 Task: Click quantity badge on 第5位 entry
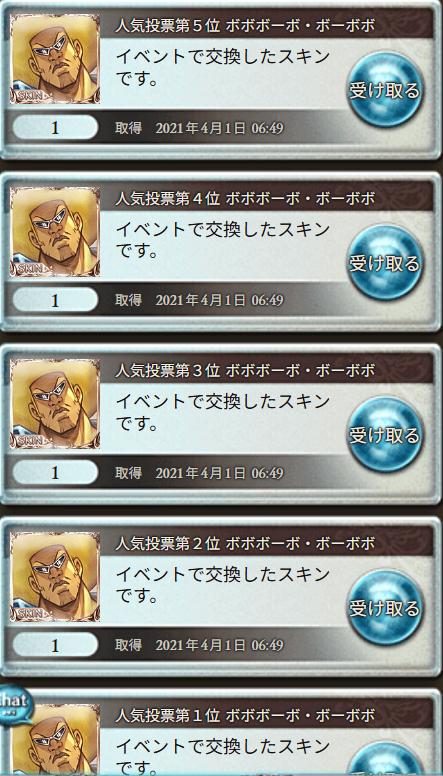coord(55,128)
